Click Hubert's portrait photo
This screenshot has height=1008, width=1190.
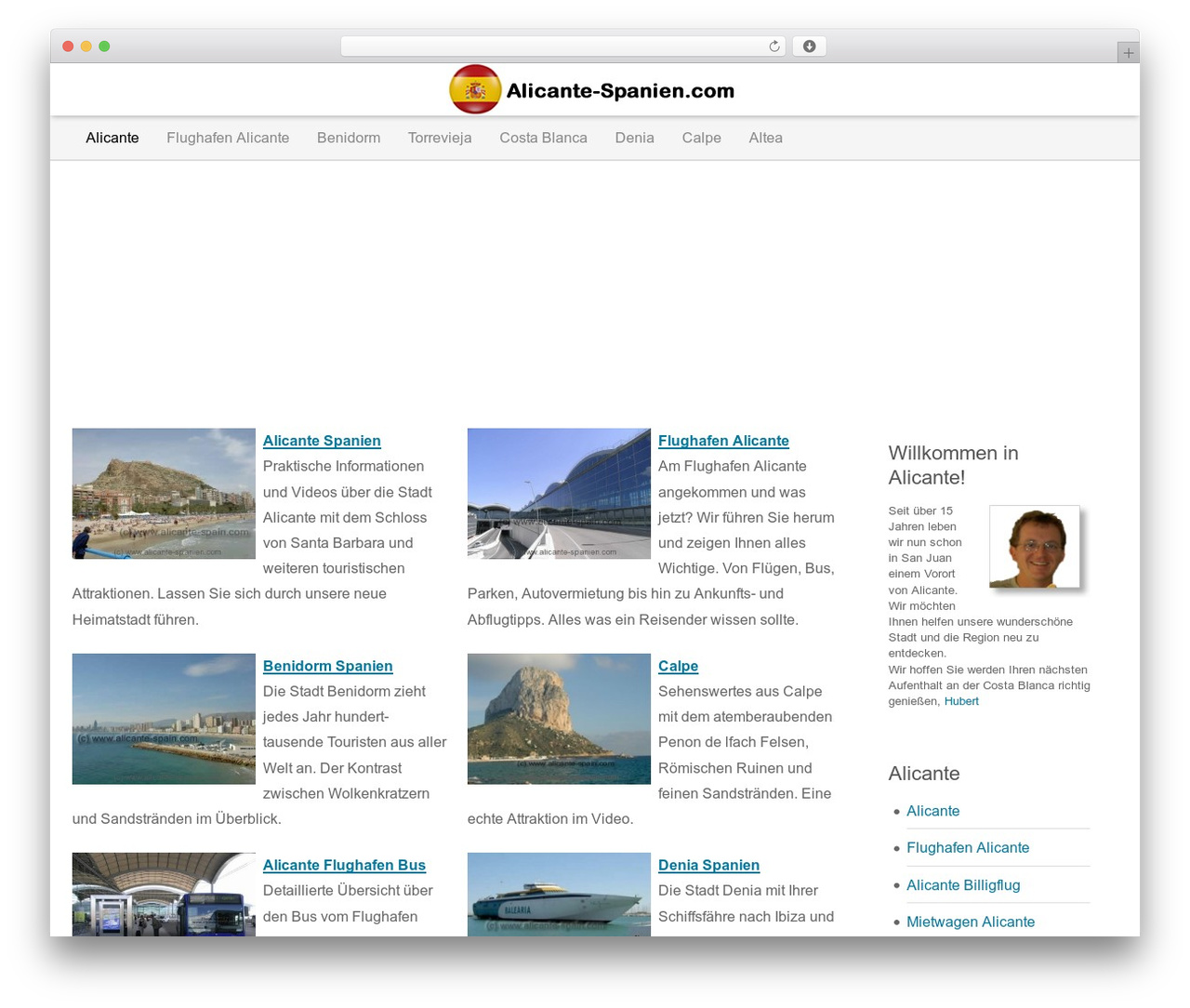[1035, 547]
